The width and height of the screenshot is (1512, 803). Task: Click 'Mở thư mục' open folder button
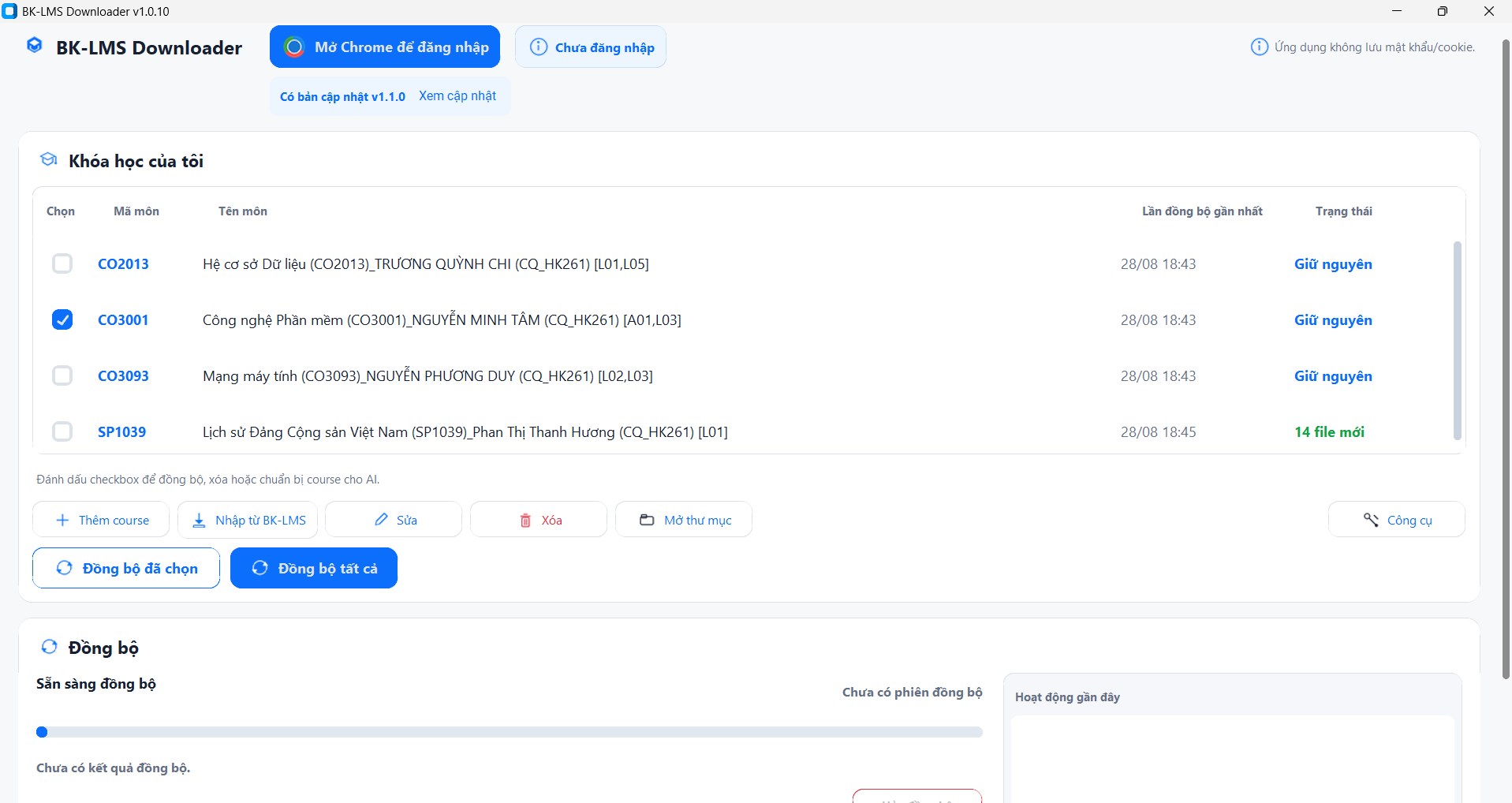[x=684, y=519]
